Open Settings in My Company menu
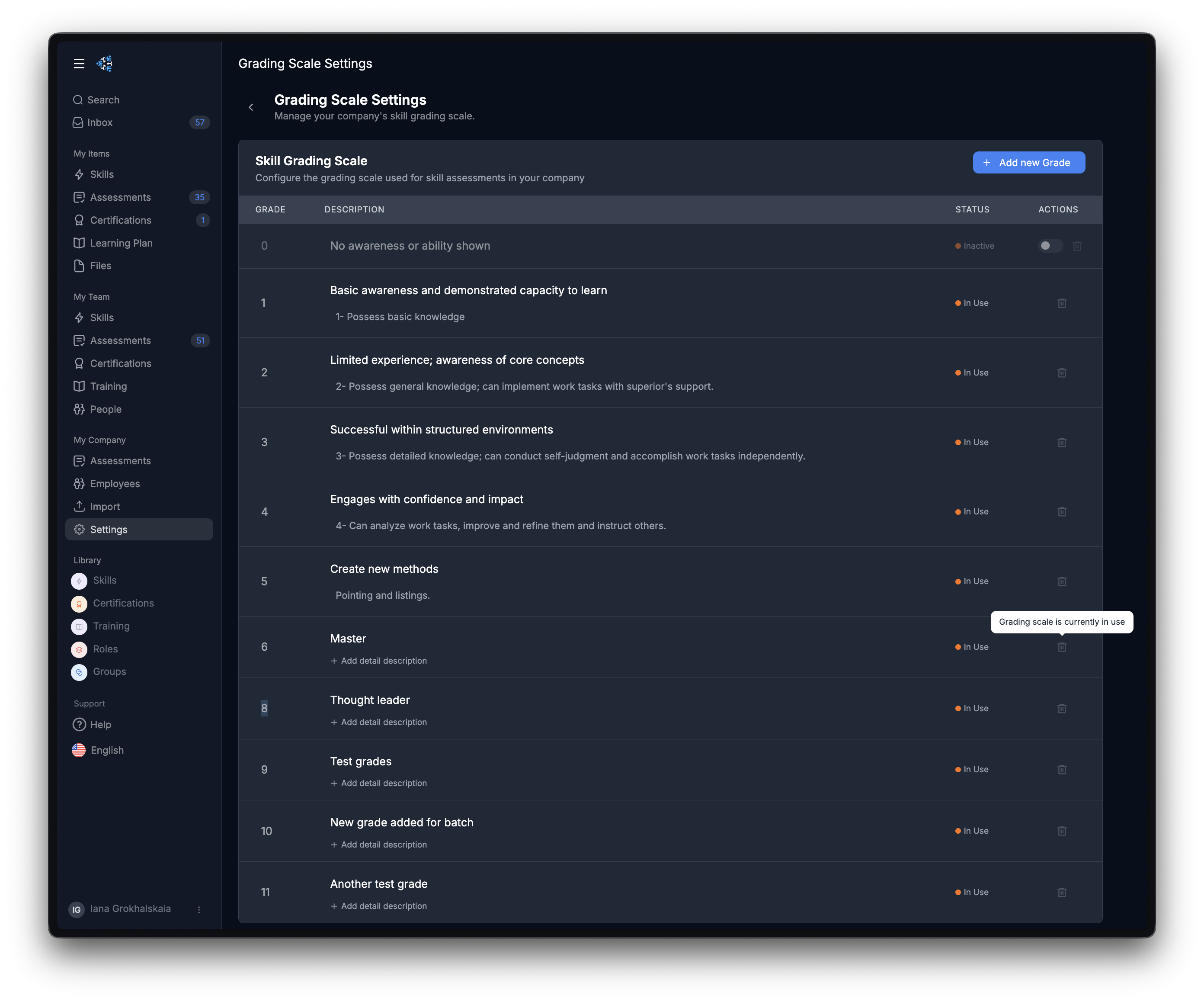The width and height of the screenshot is (1204, 1002). click(109, 530)
